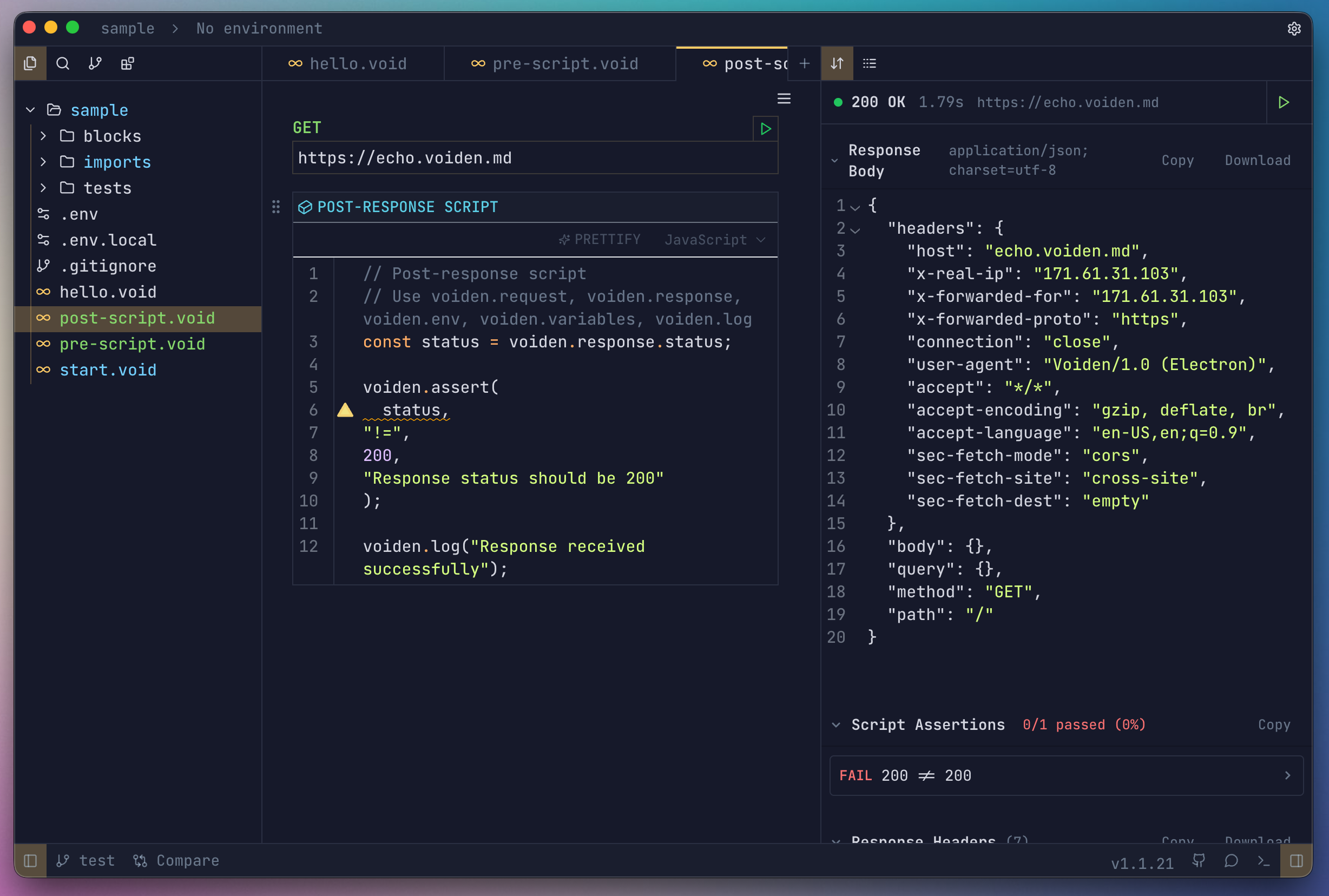Image resolution: width=1329 pixels, height=896 pixels.
Task: Open the JavaScript language dropdown
Action: coord(714,240)
